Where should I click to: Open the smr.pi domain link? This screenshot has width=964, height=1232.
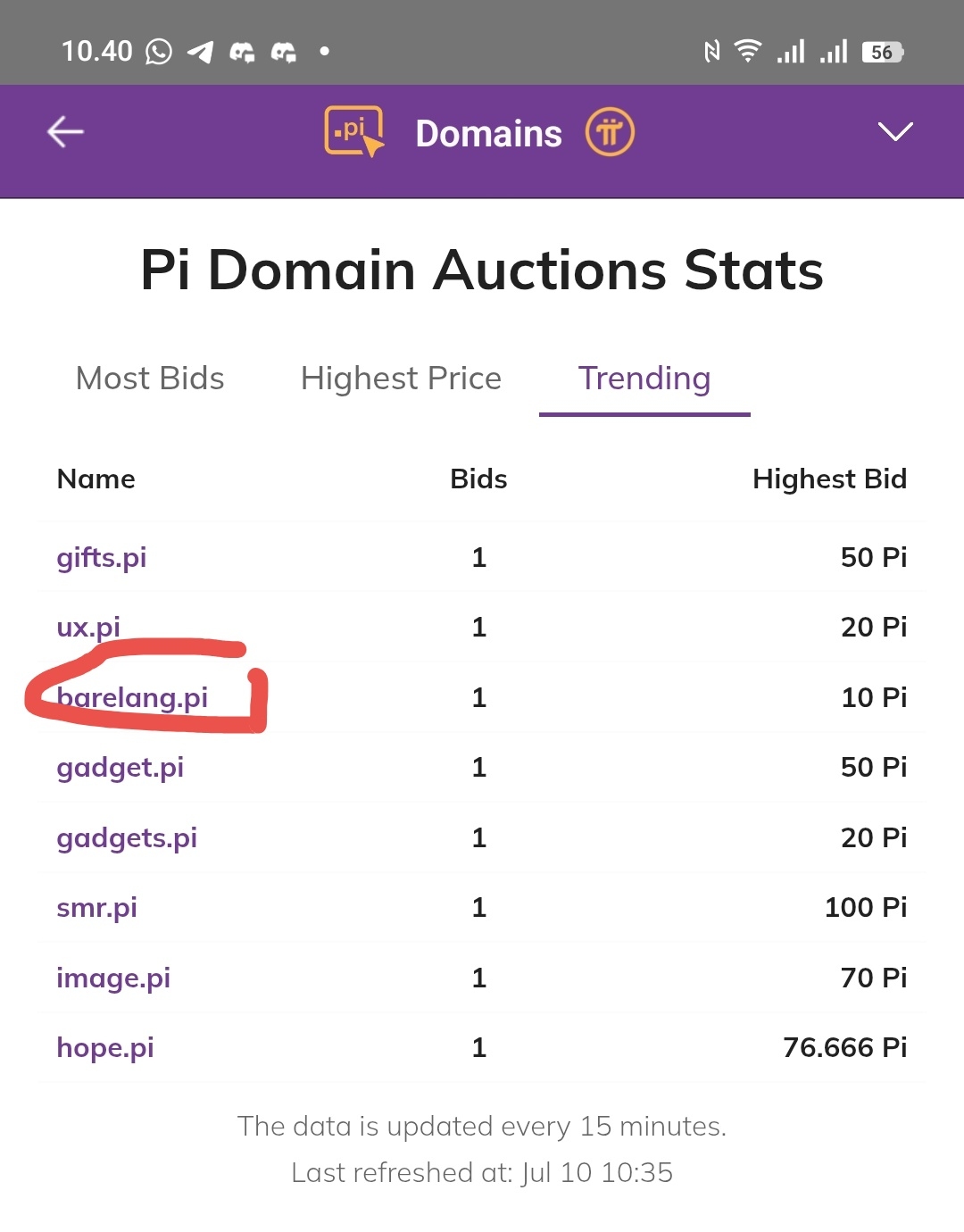pos(97,908)
